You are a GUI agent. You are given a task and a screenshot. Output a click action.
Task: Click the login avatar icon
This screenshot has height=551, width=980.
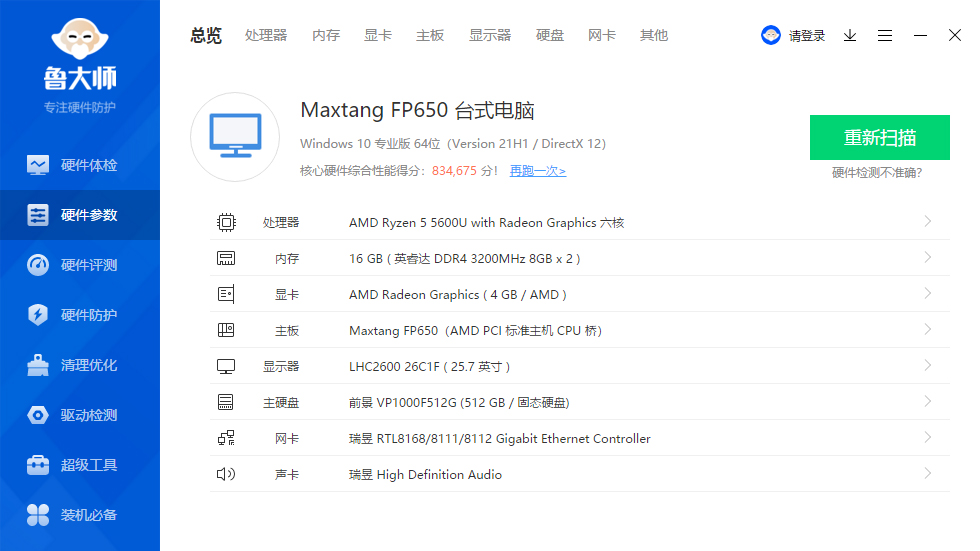pyautogui.click(x=771, y=35)
